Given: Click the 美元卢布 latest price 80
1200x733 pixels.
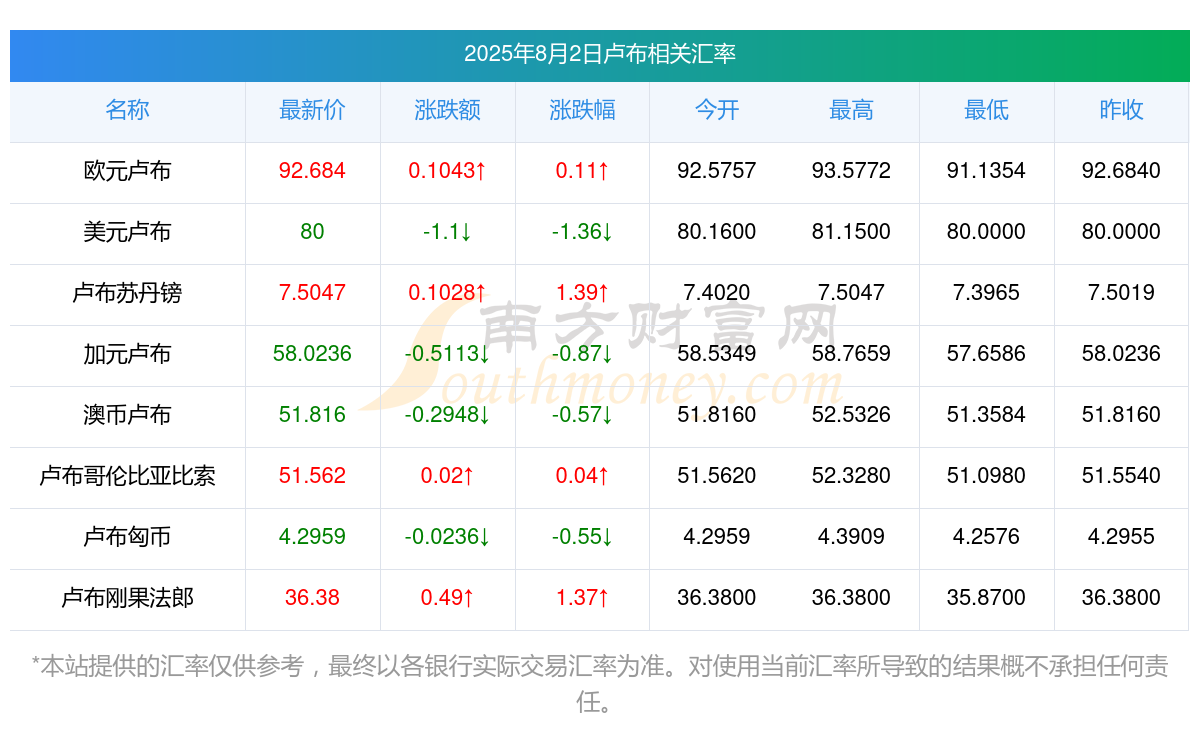Looking at the screenshot, I should 312,232.
